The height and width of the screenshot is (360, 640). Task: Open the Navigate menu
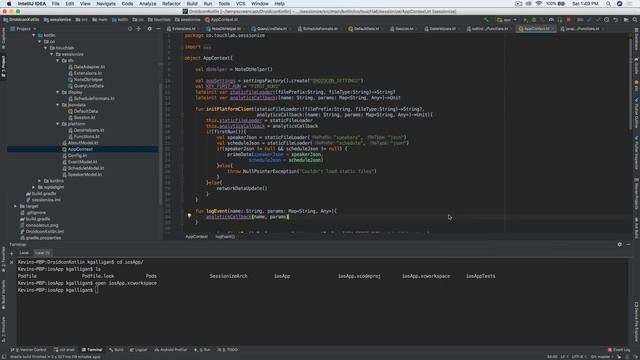106,4
